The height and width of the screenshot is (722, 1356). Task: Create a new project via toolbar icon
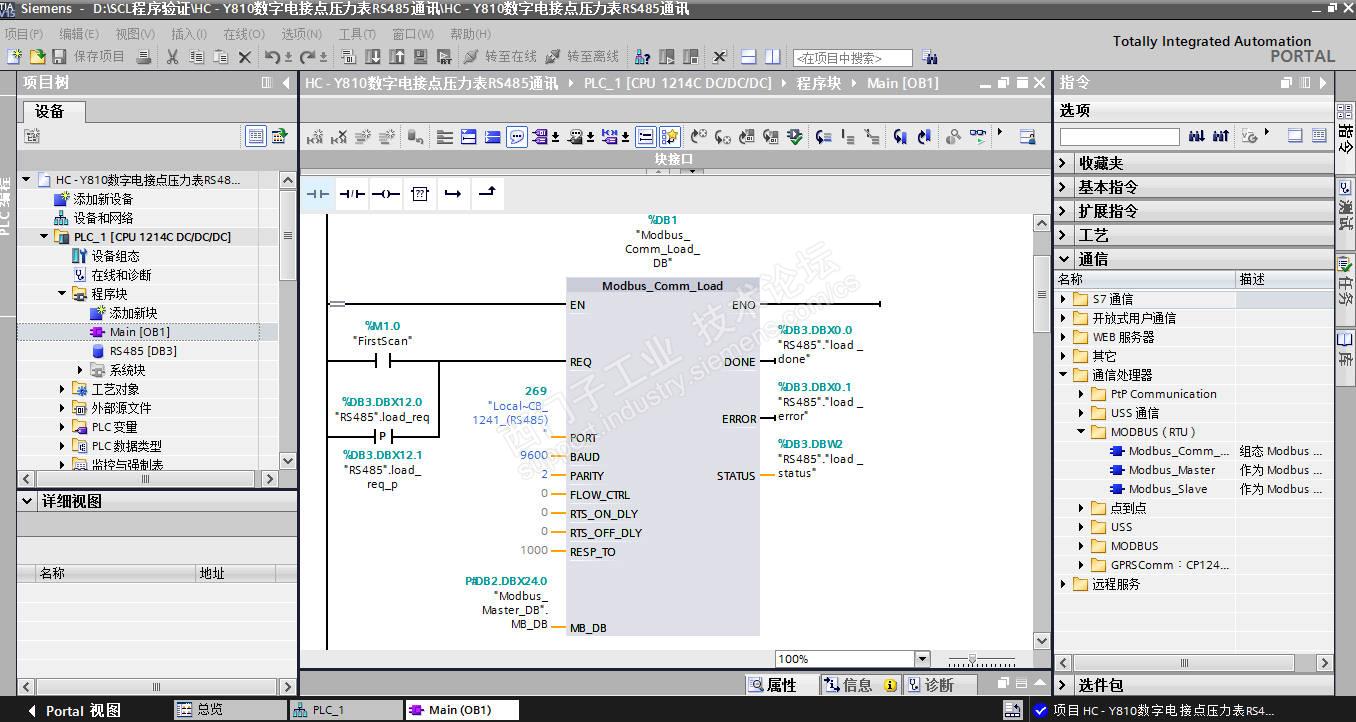(15, 57)
